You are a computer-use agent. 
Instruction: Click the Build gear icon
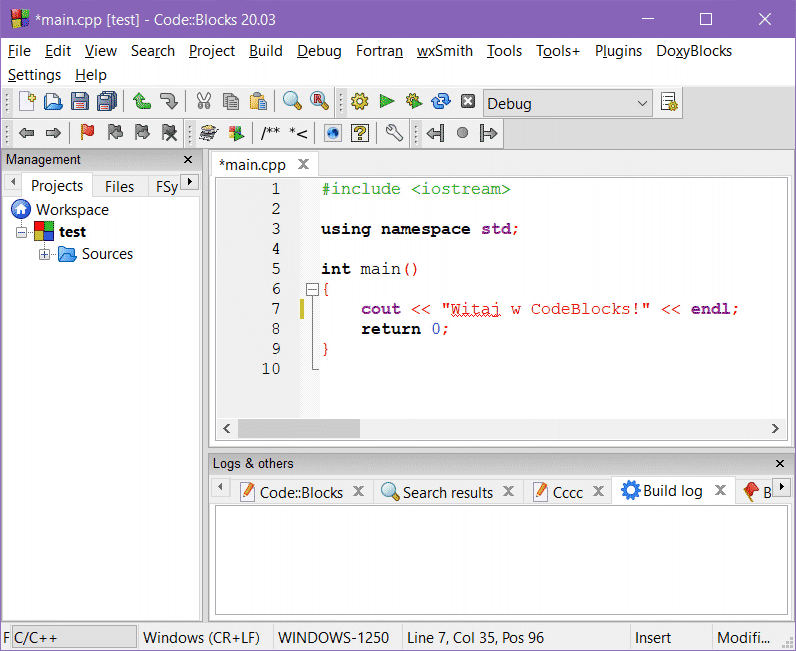[360, 101]
